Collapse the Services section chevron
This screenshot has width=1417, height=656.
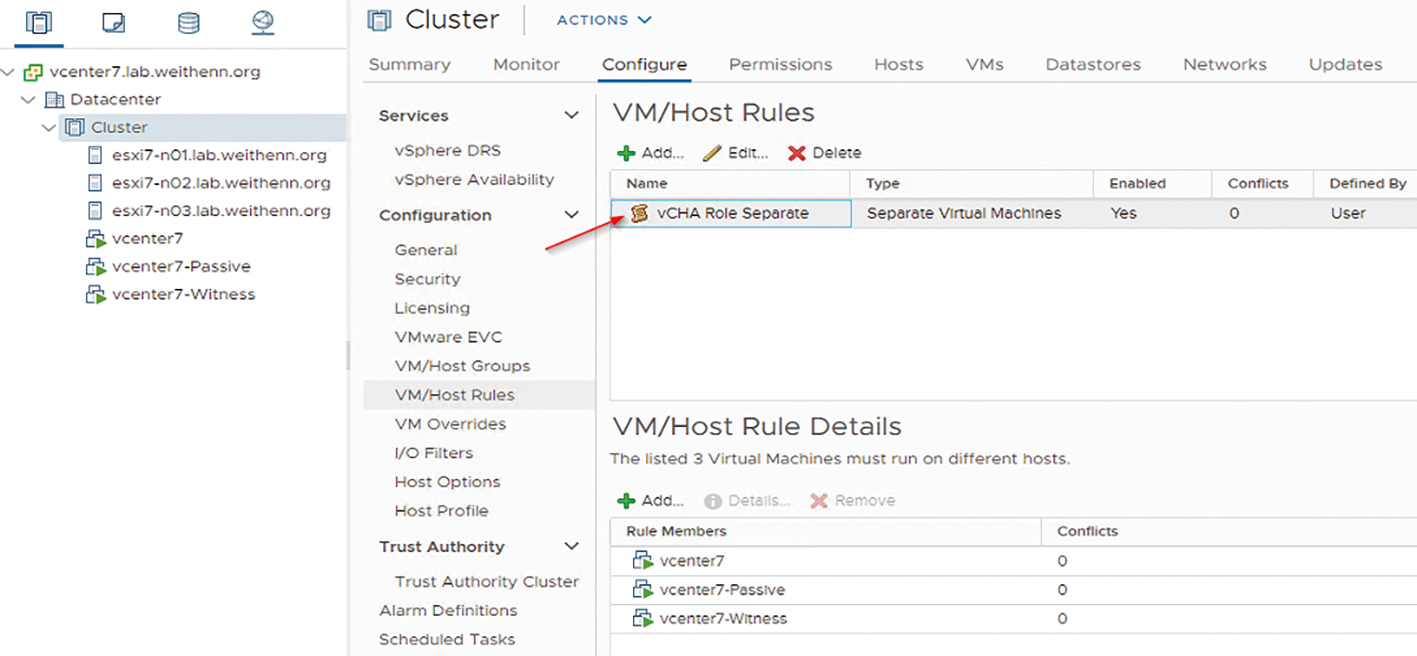click(571, 116)
